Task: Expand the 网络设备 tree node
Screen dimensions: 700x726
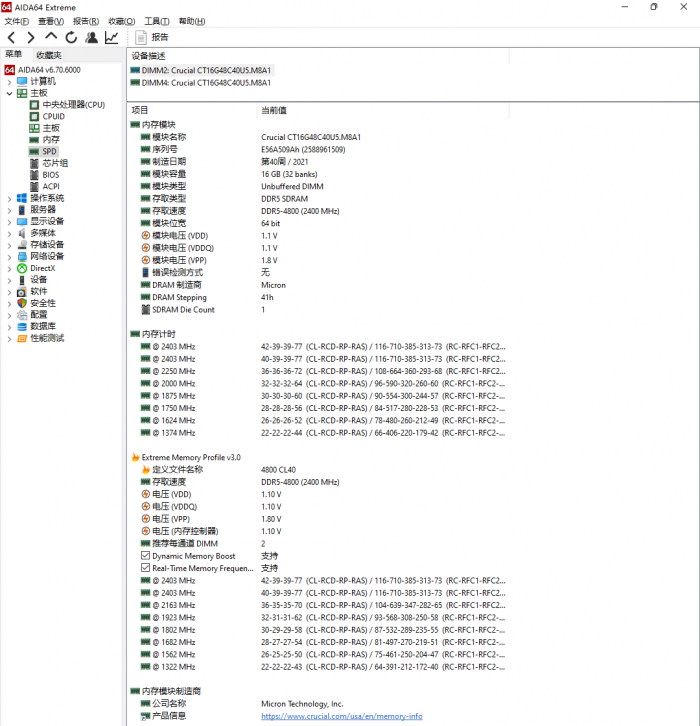Action: tap(9, 257)
